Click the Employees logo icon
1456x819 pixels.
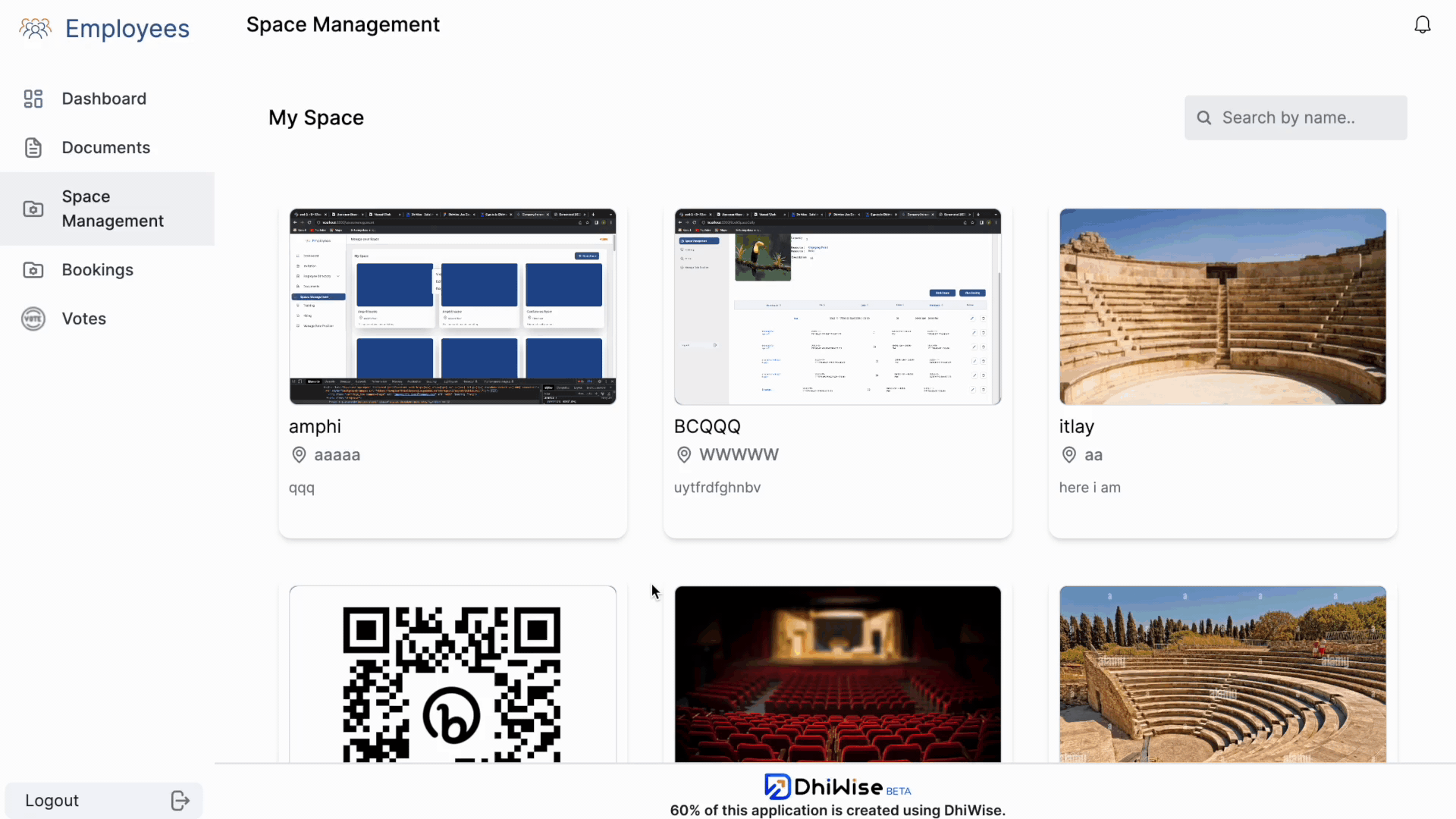pos(35,27)
